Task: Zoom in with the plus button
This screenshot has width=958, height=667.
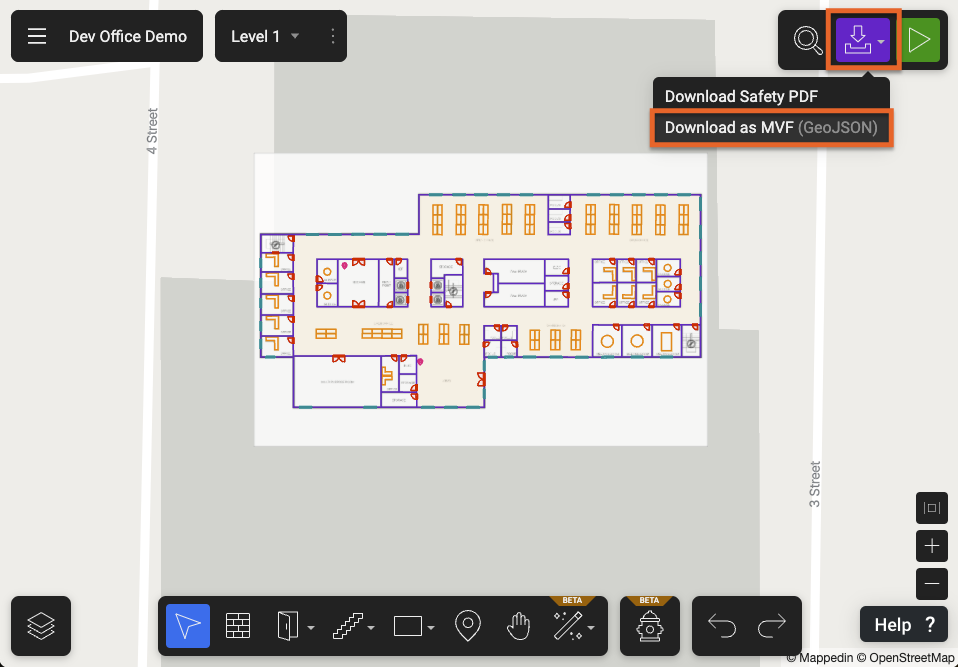Action: pos(932,546)
